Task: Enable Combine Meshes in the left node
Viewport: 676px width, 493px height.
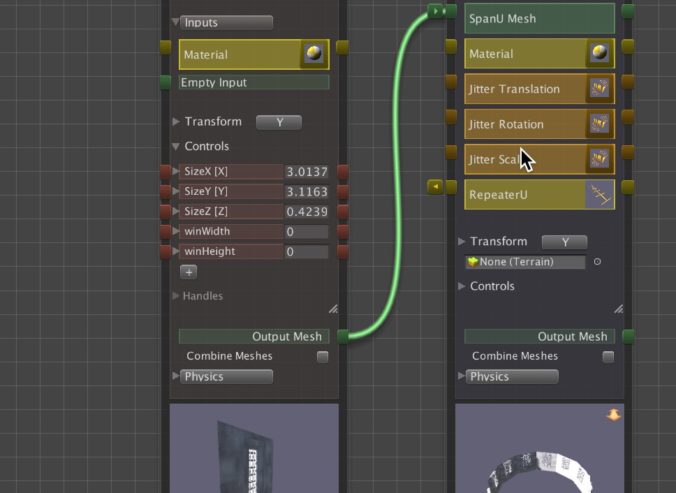Action: 322,357
